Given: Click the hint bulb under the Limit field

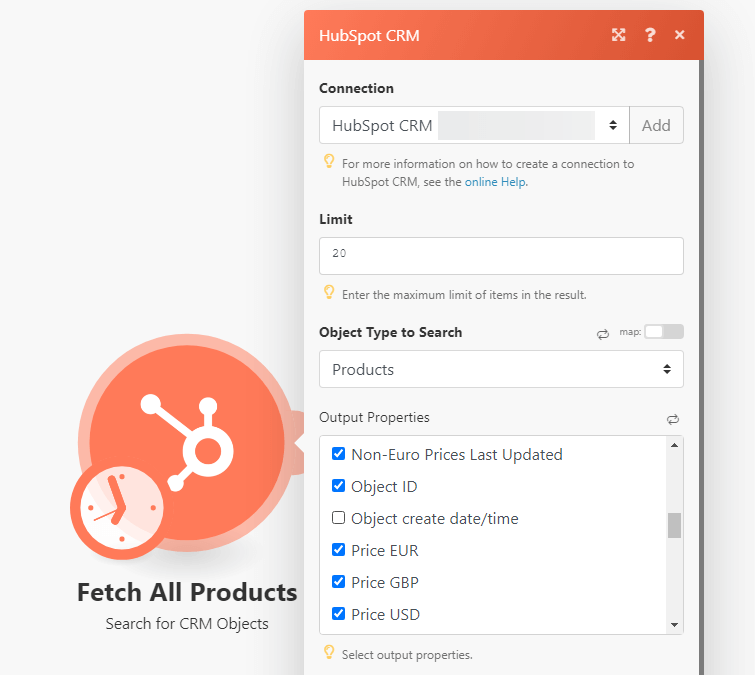Looking at the screenshot, I should click(x=329, y=292).
